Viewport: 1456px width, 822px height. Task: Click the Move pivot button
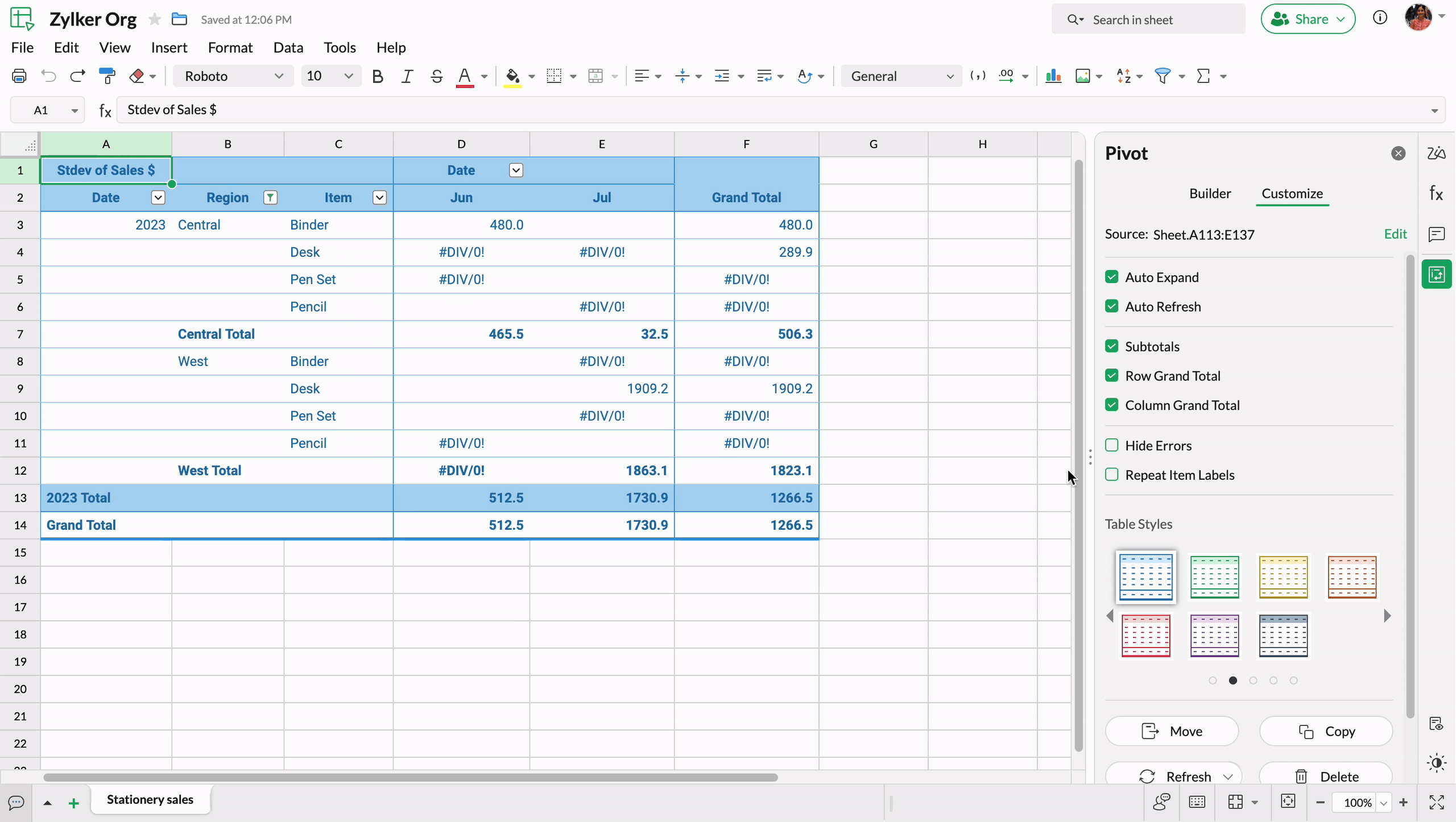coord(1172,731)
